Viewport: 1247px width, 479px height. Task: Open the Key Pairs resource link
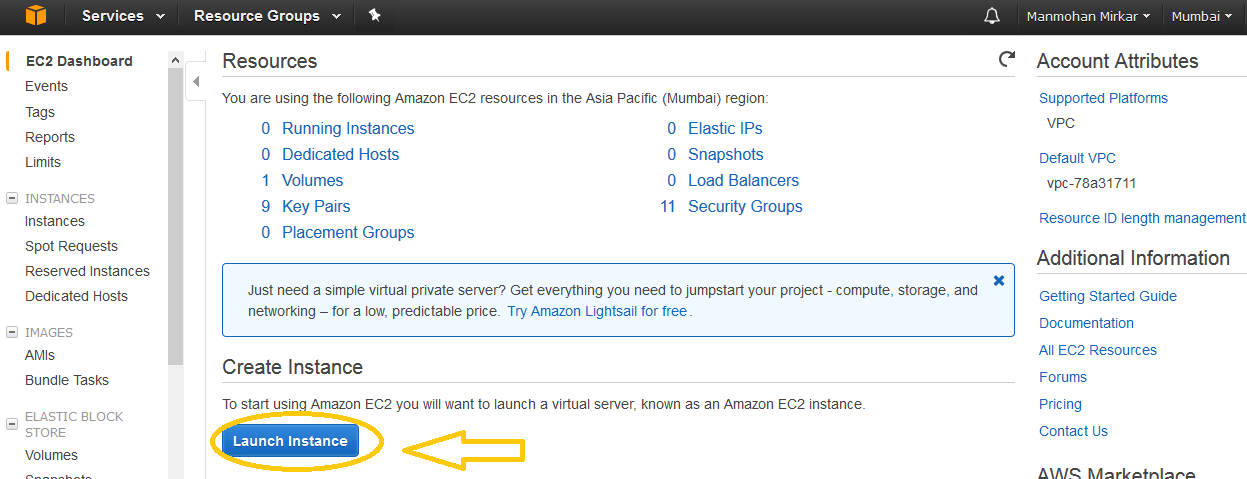coord(316,206)
